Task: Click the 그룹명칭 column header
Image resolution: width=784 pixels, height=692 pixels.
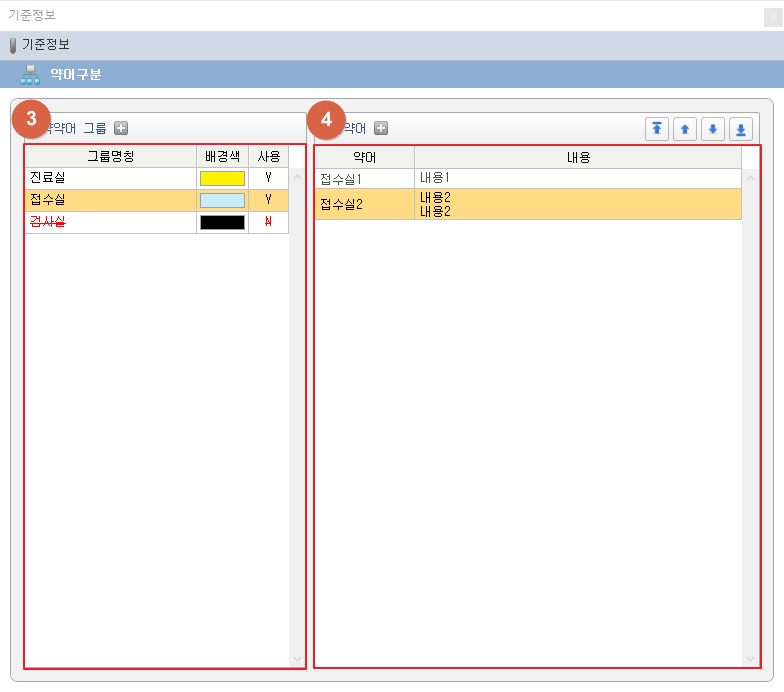Action: pyautogui.click(x=110, y=157)
